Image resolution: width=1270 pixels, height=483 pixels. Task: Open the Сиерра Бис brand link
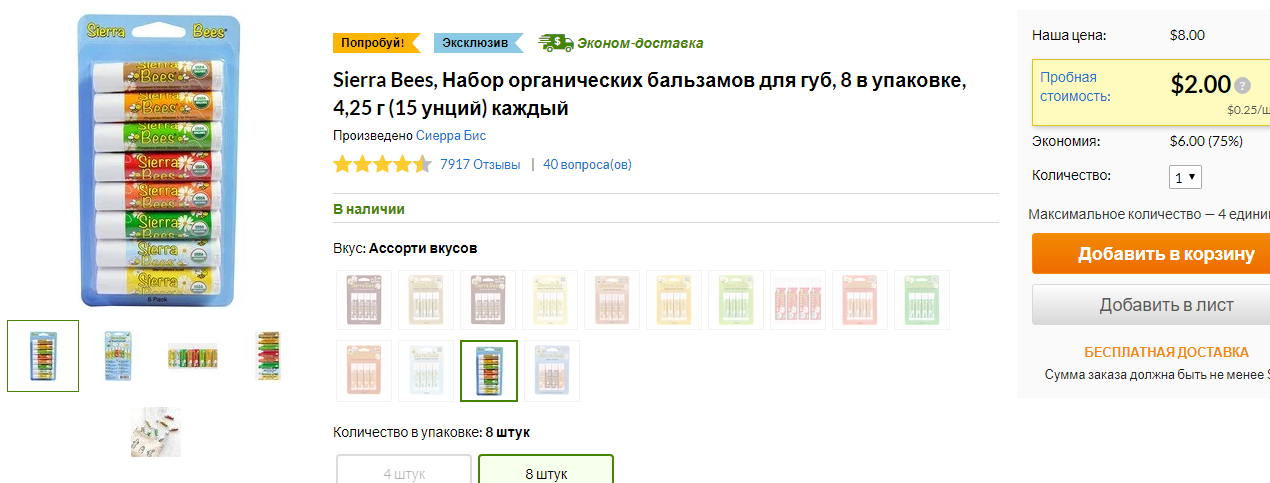coord(451,135)
